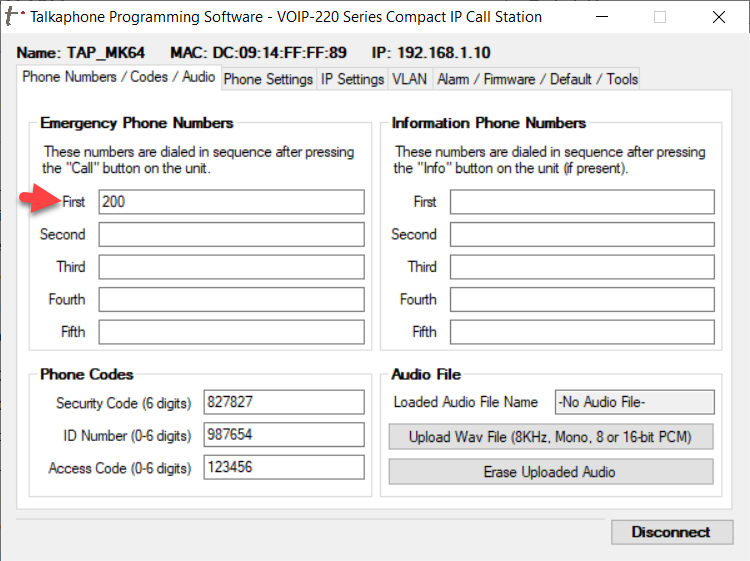Click the Information Phone Numbers group heading
This screenshot has width=750, height=561.
pos(489,123)
